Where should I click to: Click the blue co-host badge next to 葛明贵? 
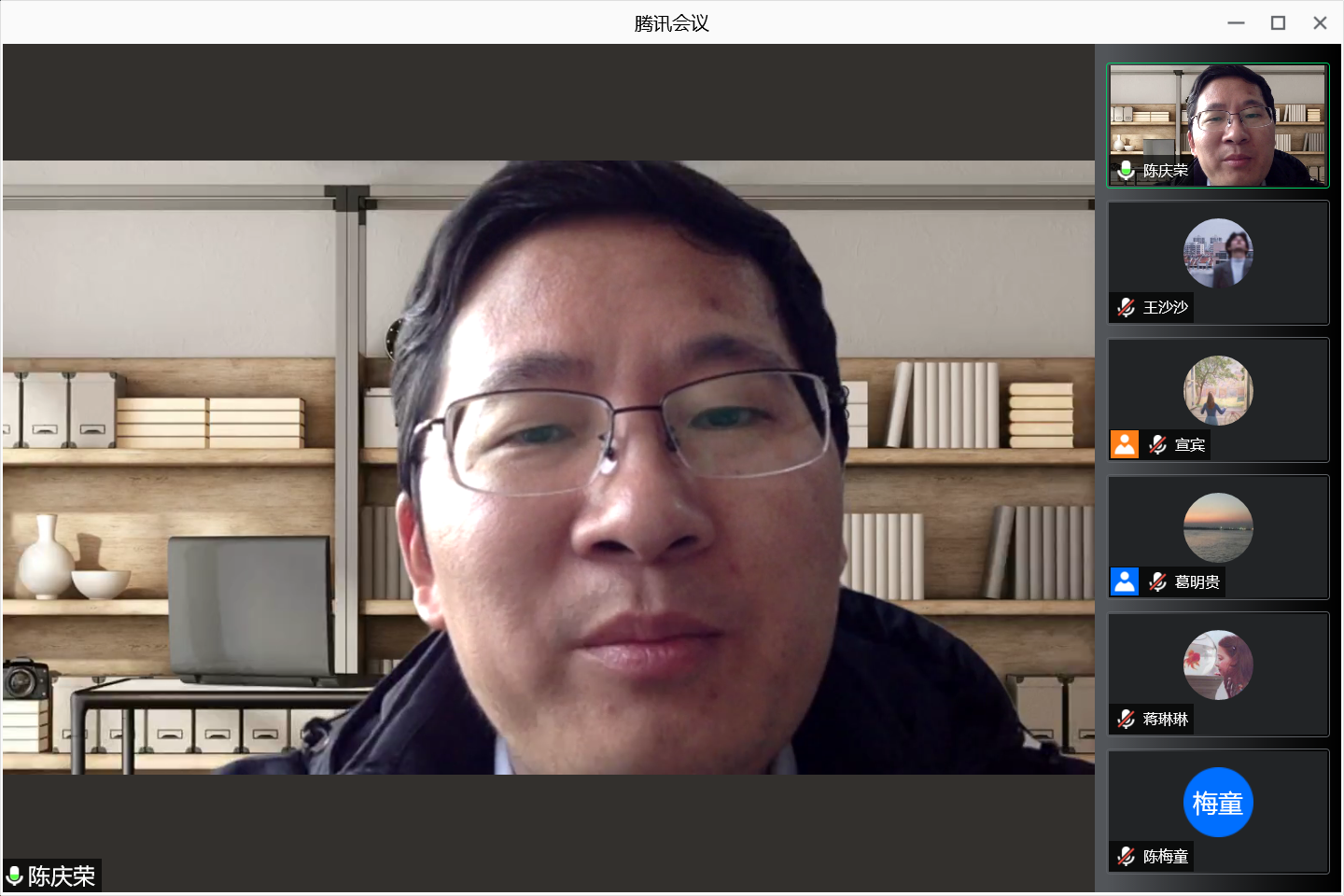1125,581
